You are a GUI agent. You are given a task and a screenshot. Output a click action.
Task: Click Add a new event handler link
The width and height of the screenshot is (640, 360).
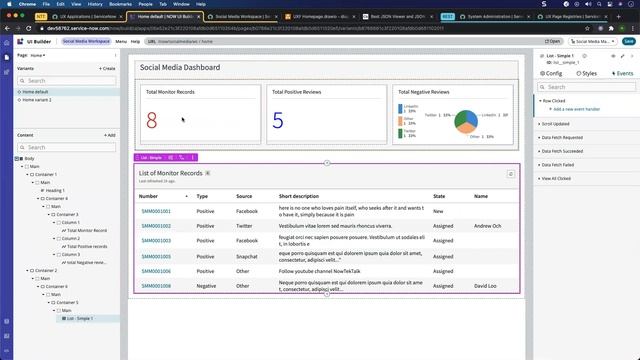coord(576,109)
